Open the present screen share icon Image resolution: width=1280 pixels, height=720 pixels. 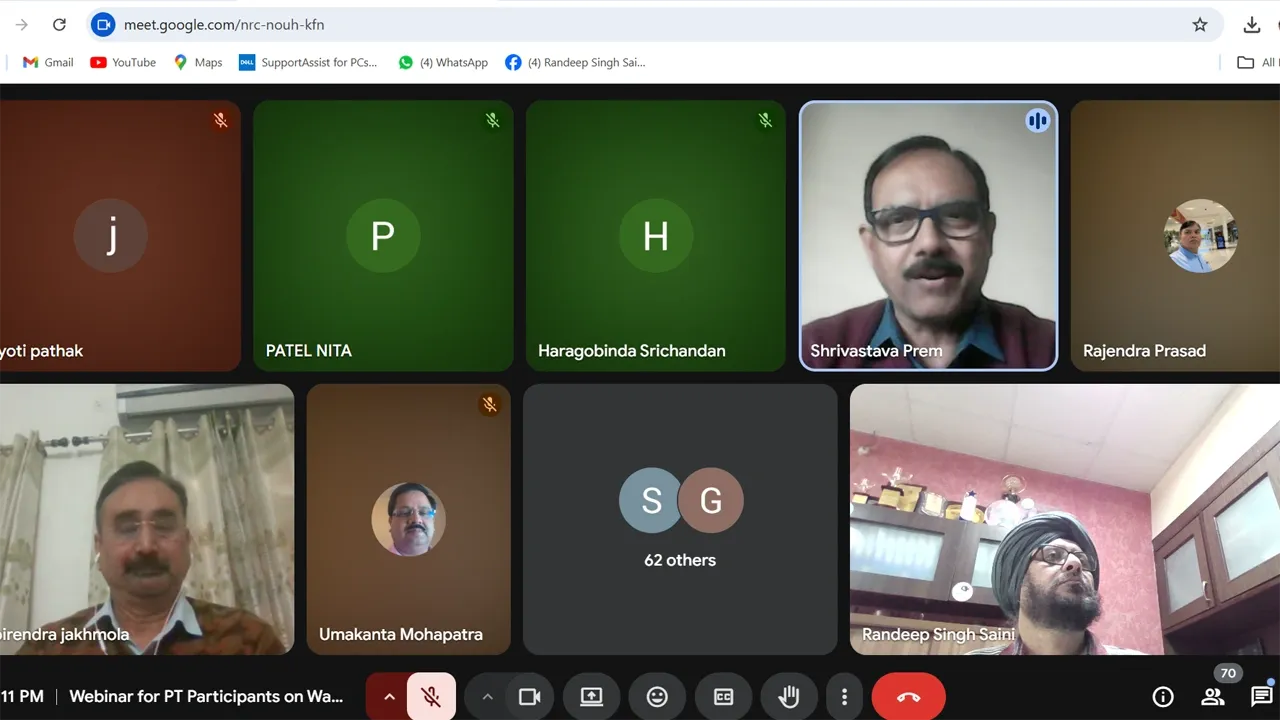pyautogui.click(x=591, y=697)
